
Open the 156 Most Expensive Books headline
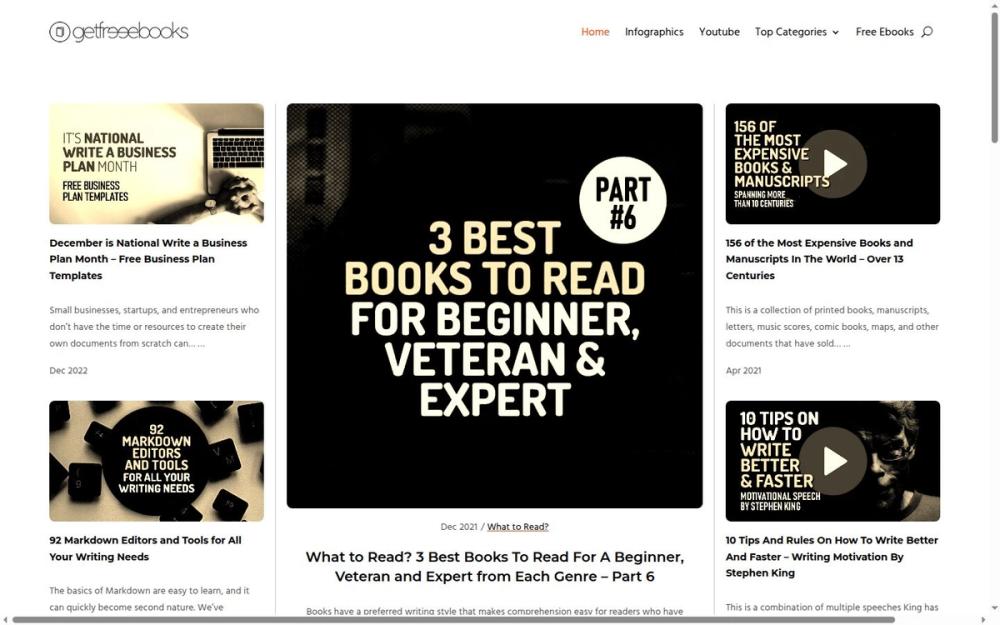click(819, 259)
